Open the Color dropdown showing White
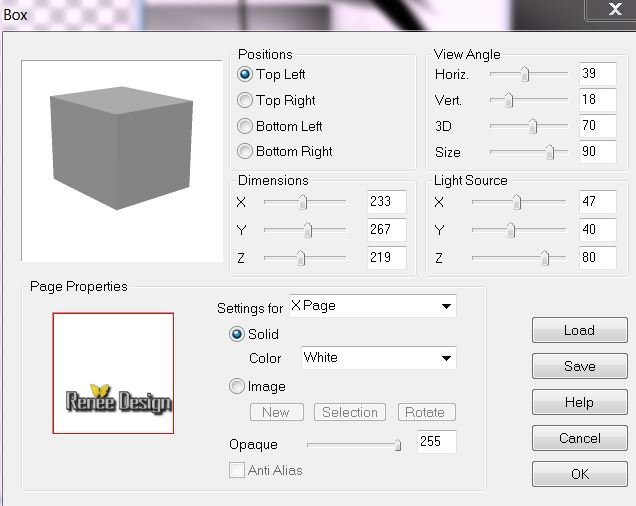Viewport: 636px width, 506px height. [379, 358]
